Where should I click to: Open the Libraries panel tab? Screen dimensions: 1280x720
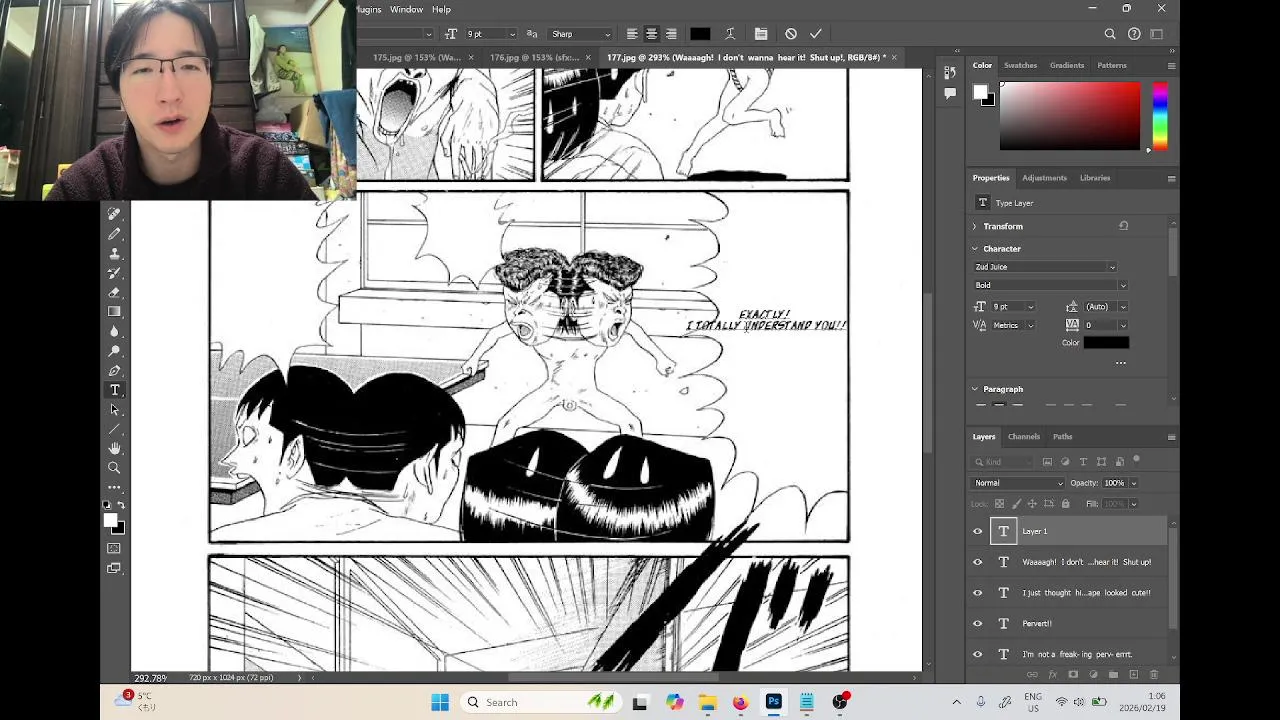(x=1095, y=178)
